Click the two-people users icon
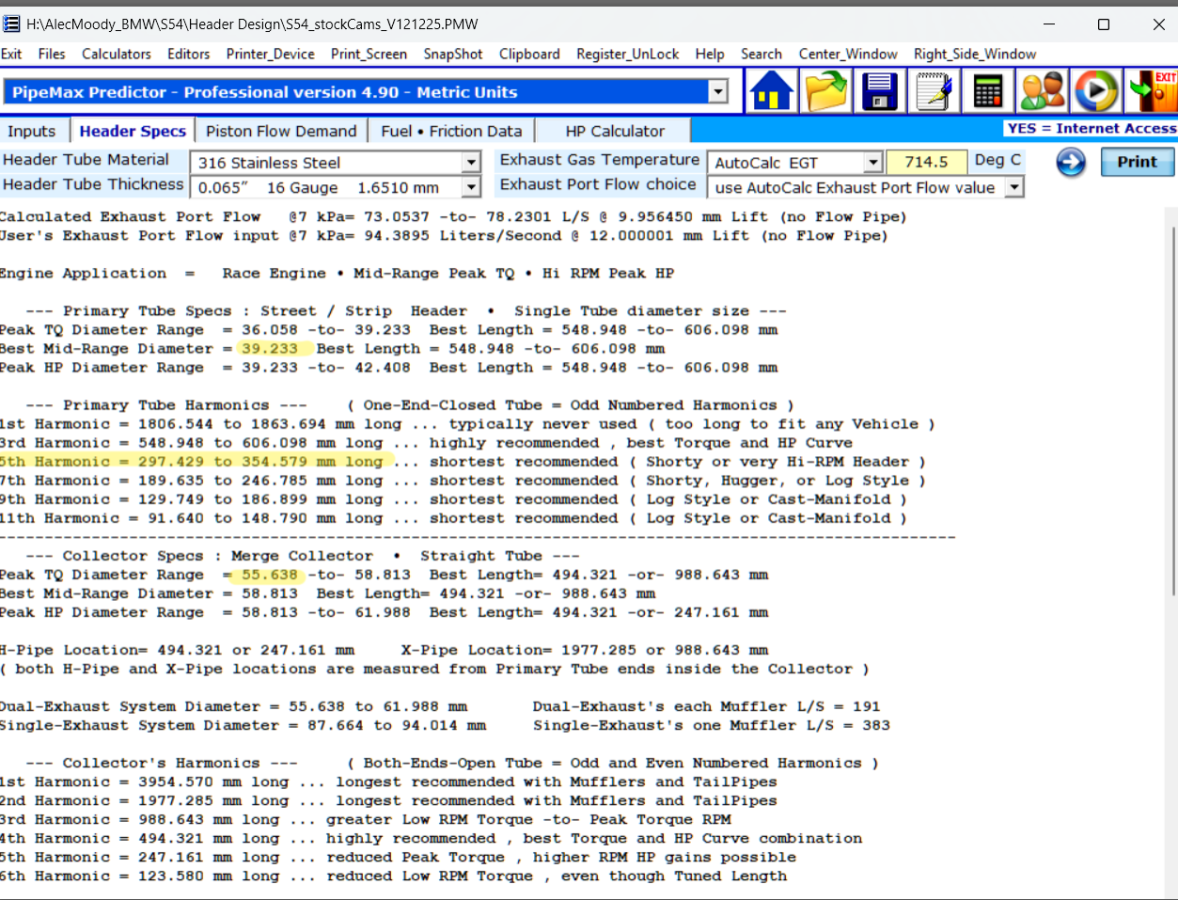 click(1042, 92)
